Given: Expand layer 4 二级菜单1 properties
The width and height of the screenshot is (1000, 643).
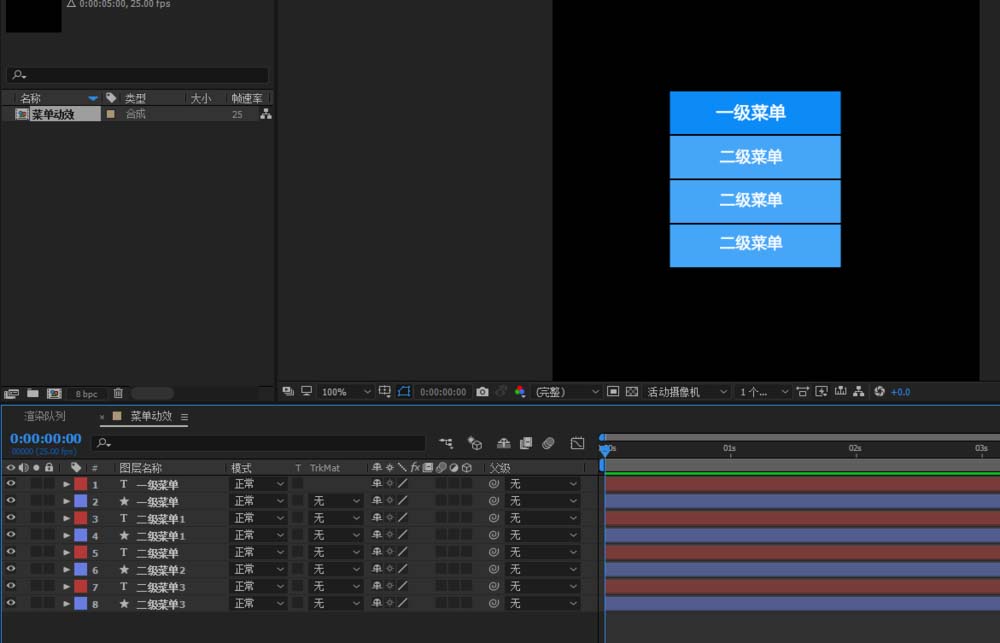Looking at the screenshot, I should pyautogui.click(x=66, y=535).
